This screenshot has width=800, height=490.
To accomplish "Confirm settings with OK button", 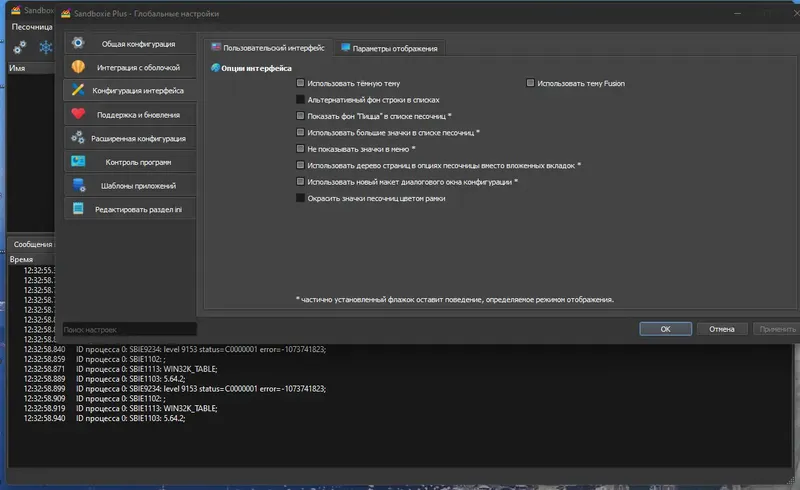I will click(665, 329).
